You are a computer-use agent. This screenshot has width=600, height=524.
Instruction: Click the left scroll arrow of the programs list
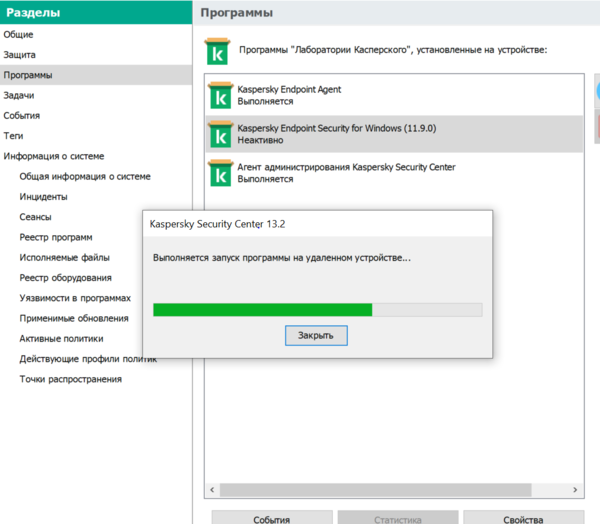tap(212, 490)
